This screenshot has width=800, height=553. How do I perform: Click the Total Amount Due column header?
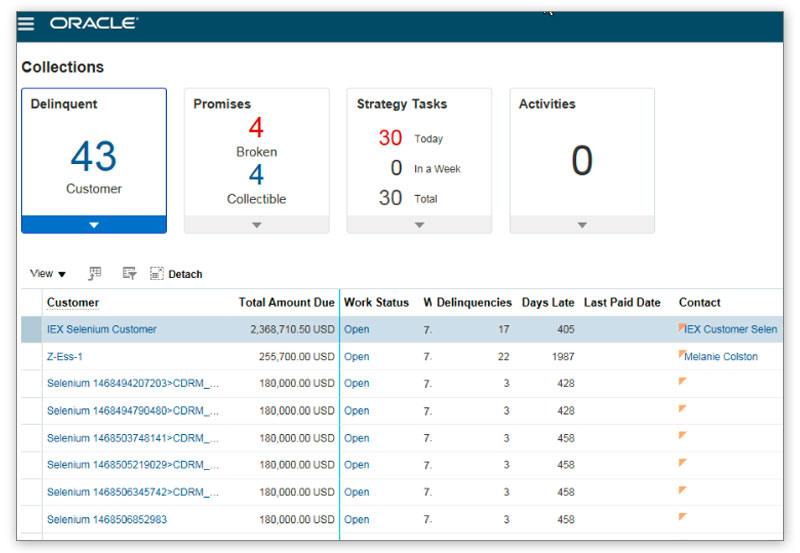pyautogui.click(x=286, y=302)
